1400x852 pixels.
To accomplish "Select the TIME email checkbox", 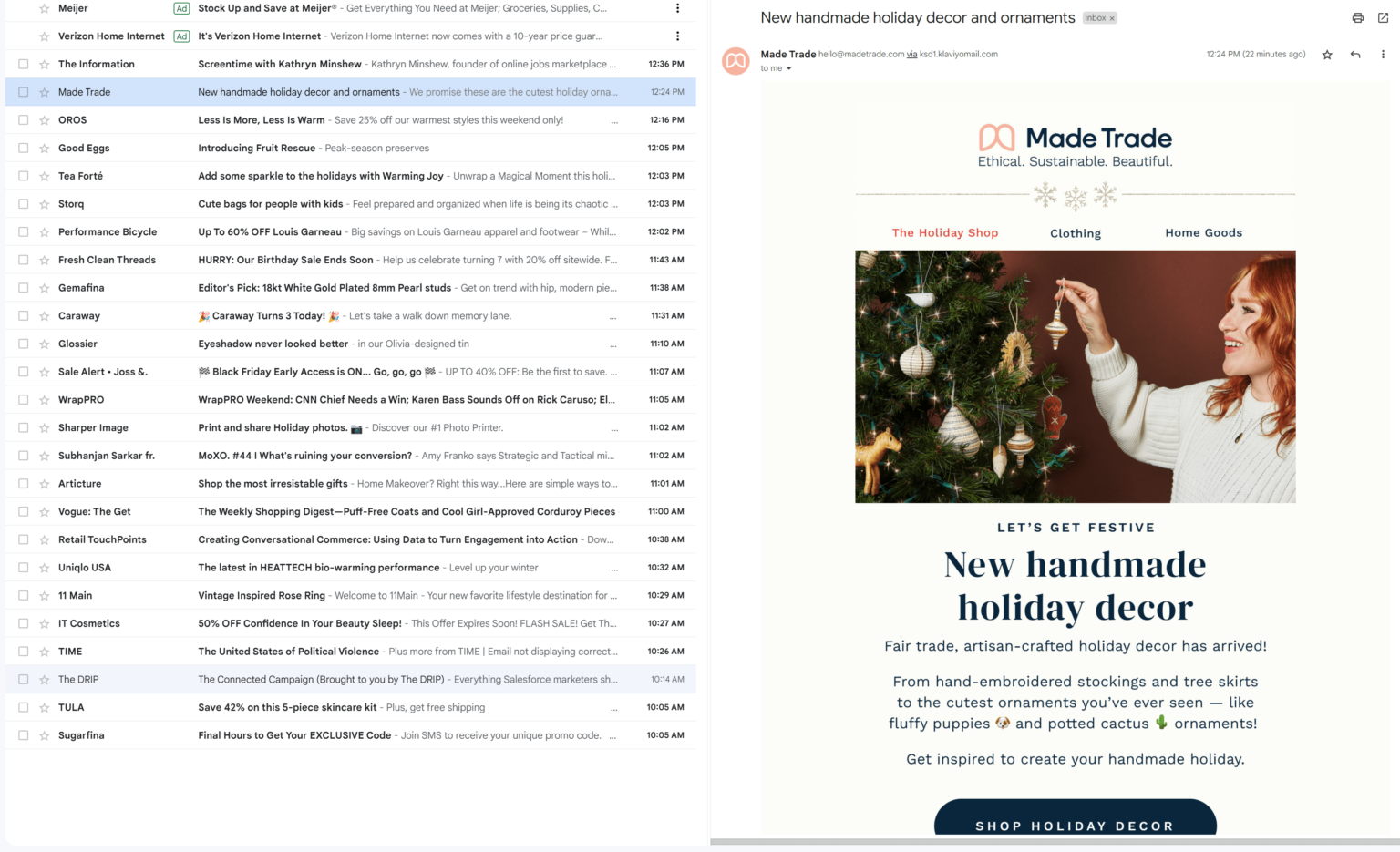I will [x=23, y=651].
